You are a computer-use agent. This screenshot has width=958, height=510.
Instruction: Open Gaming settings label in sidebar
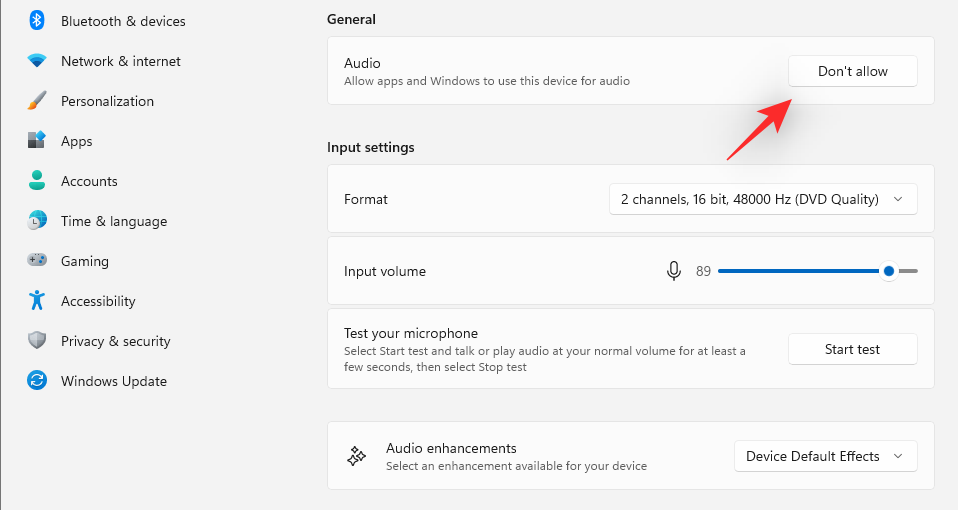coord(85,261)
